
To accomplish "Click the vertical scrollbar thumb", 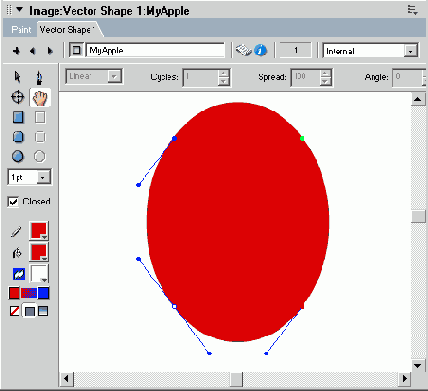I will pos(418,217).
